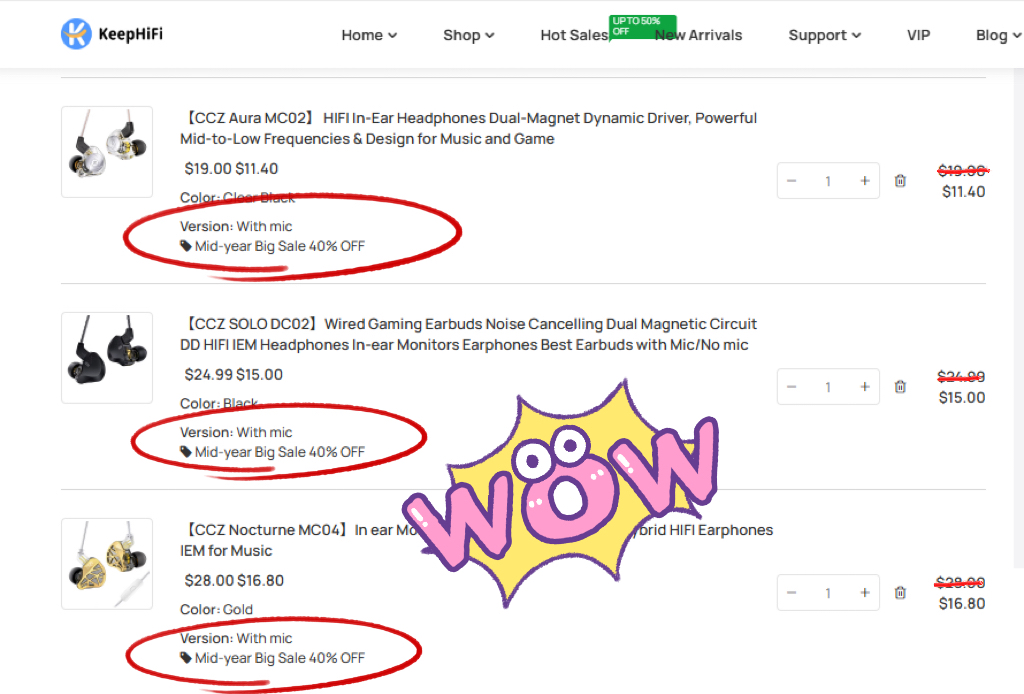Increase quantity of CCZ Aura MC02
This screenshot has height=694, width=1024.
tap(865, 181)
